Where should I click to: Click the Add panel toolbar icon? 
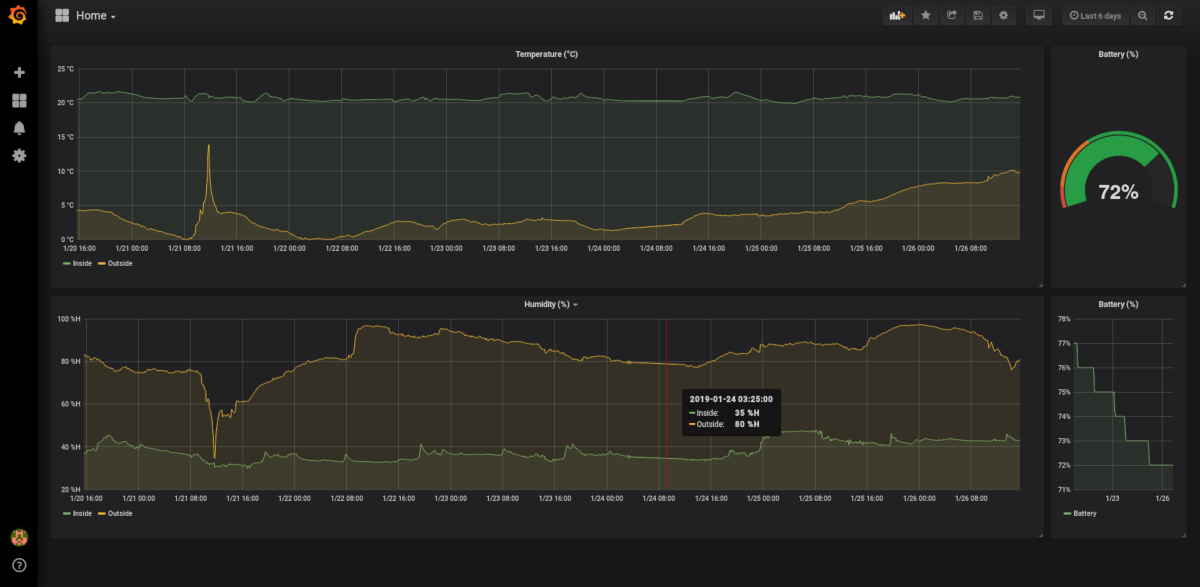[898, 16]
